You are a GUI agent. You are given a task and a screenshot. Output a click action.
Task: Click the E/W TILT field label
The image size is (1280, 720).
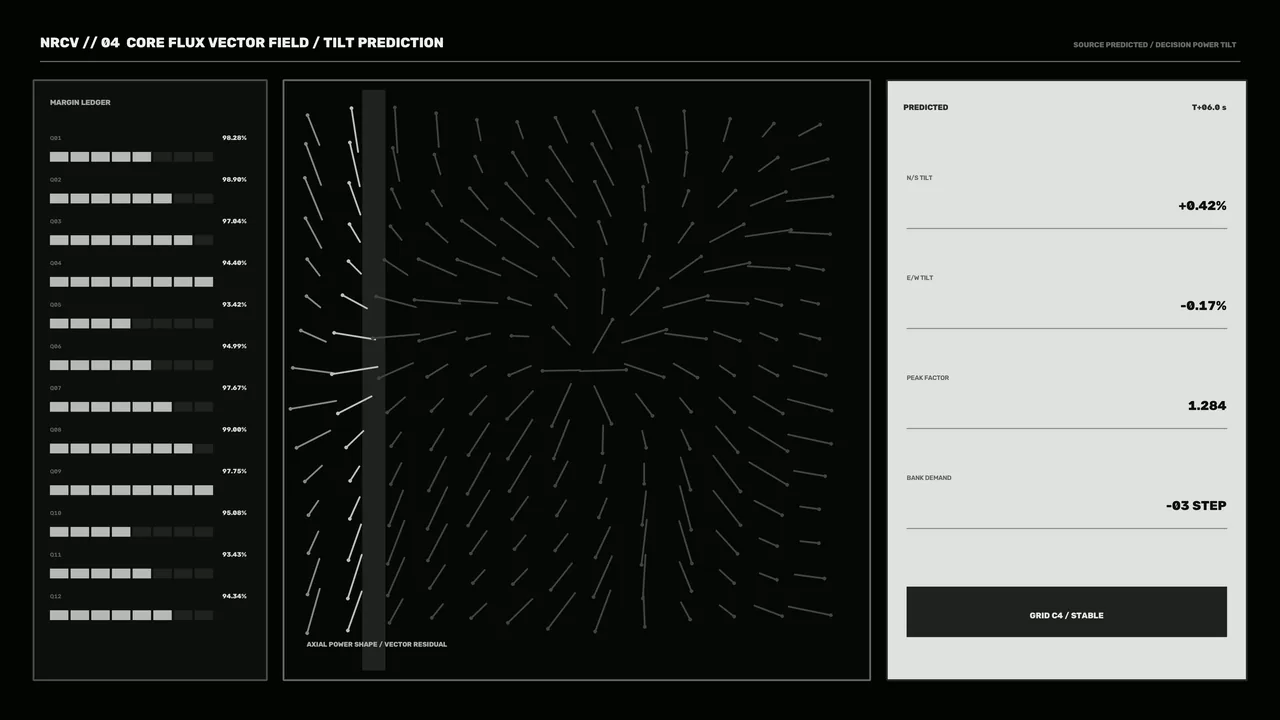pos(920,278)
